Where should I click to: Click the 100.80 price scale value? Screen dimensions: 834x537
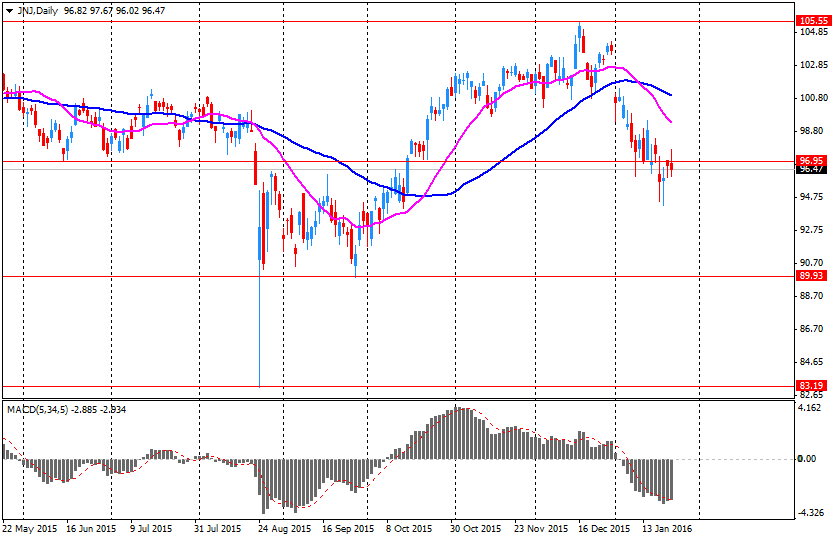(x=814, y=98)
